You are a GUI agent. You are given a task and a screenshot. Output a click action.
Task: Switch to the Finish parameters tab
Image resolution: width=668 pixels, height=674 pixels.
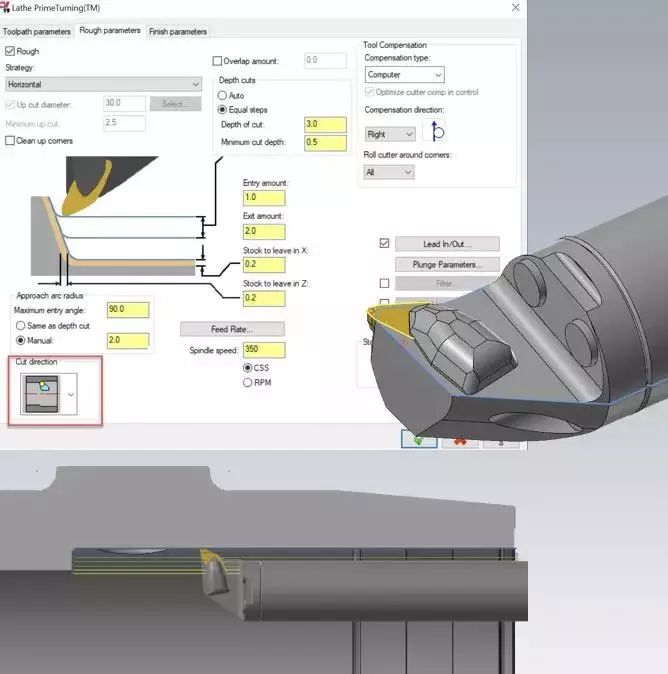[x=178, y=31]
